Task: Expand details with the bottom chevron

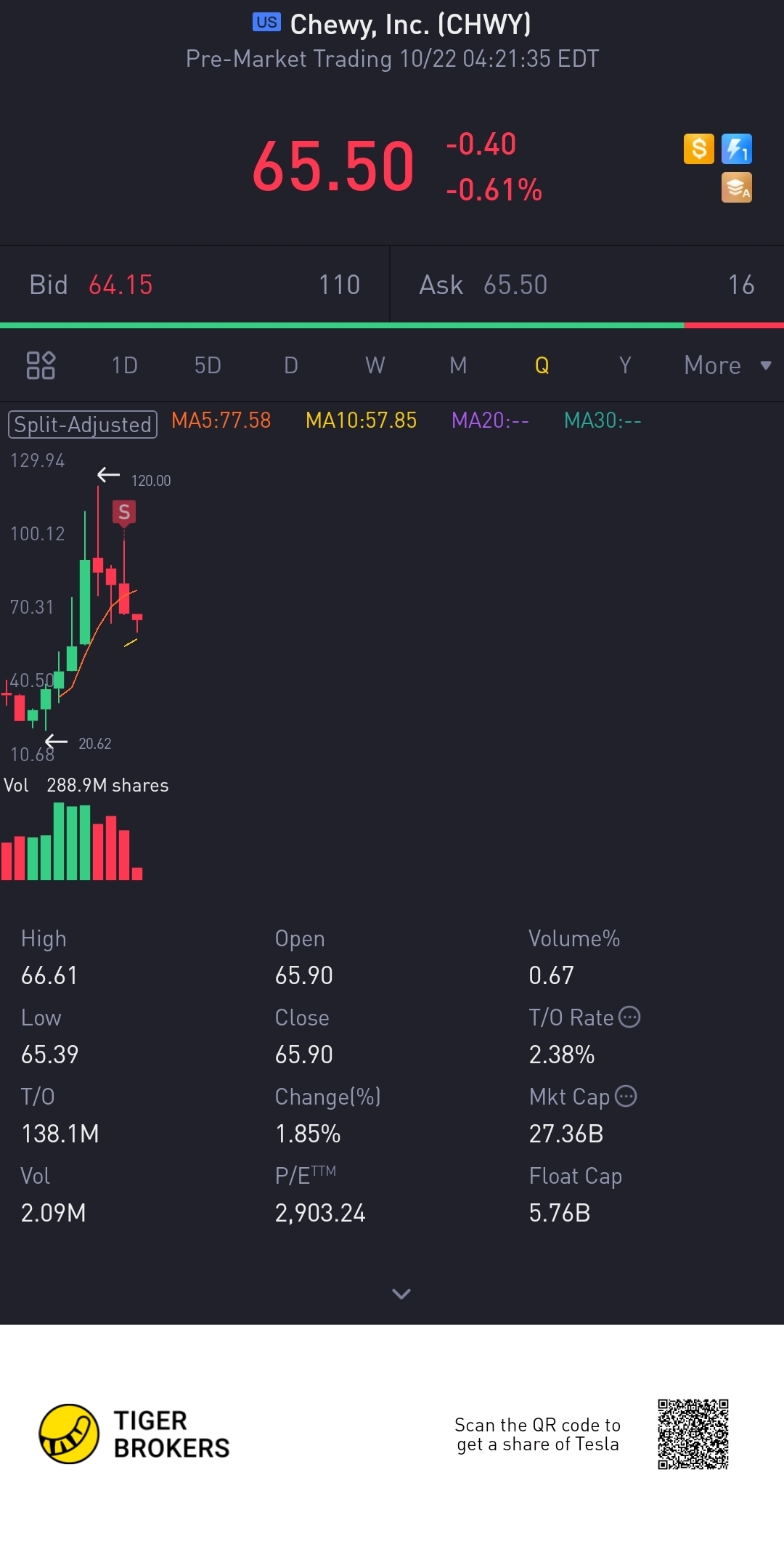Action: click(401, 1293)
